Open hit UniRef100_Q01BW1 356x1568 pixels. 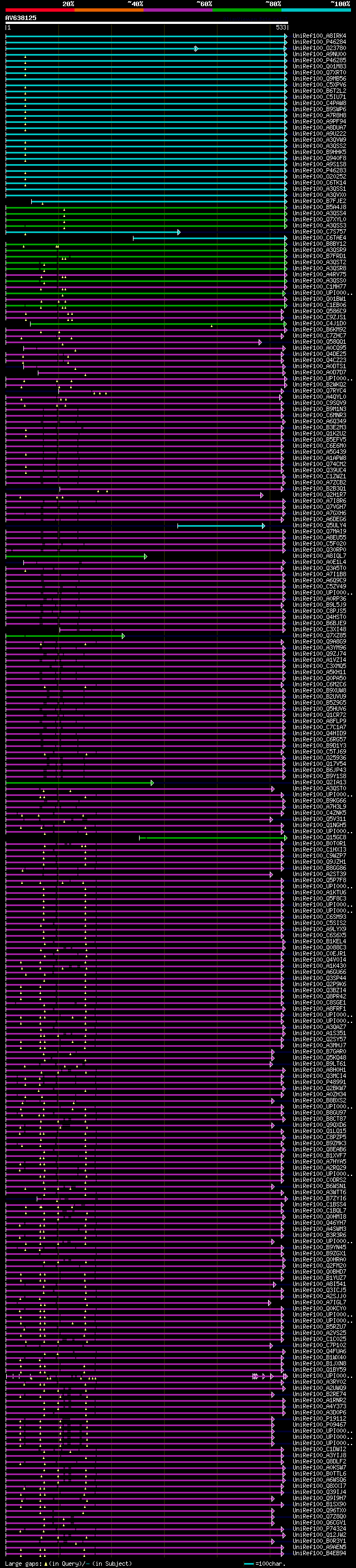click(319, 299)
